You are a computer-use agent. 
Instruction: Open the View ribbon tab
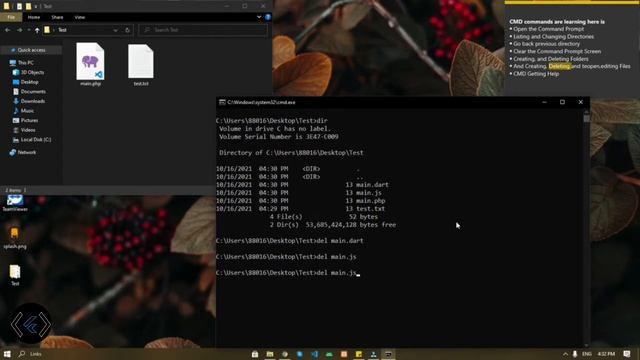click(80, 17)
